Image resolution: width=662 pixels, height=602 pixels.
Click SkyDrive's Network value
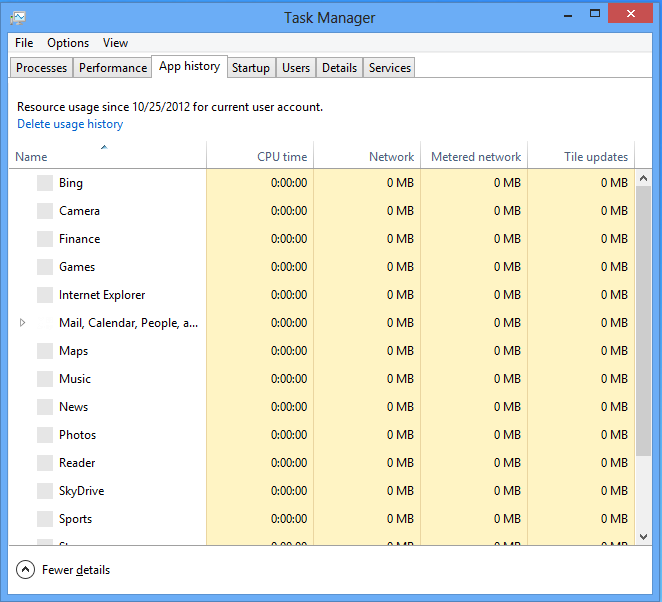pyautogui.click(x=400, y=491)
